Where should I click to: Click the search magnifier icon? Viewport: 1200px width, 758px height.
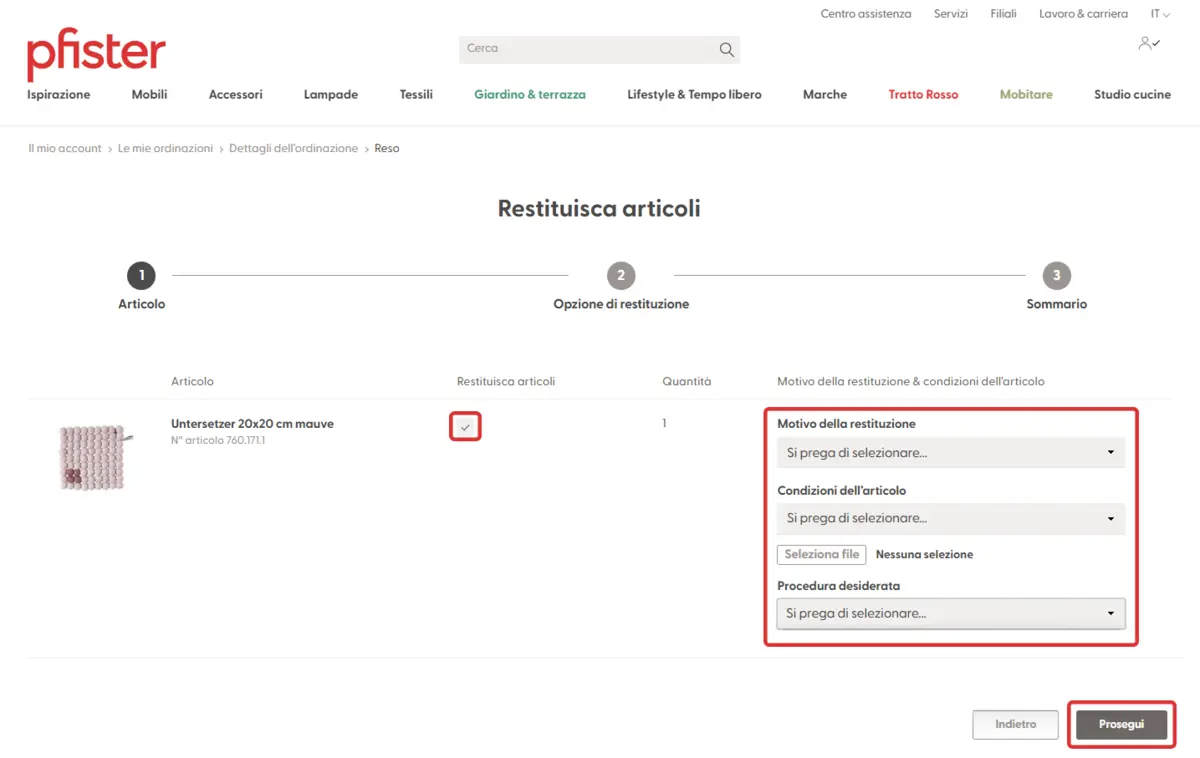tap(726, 50)
